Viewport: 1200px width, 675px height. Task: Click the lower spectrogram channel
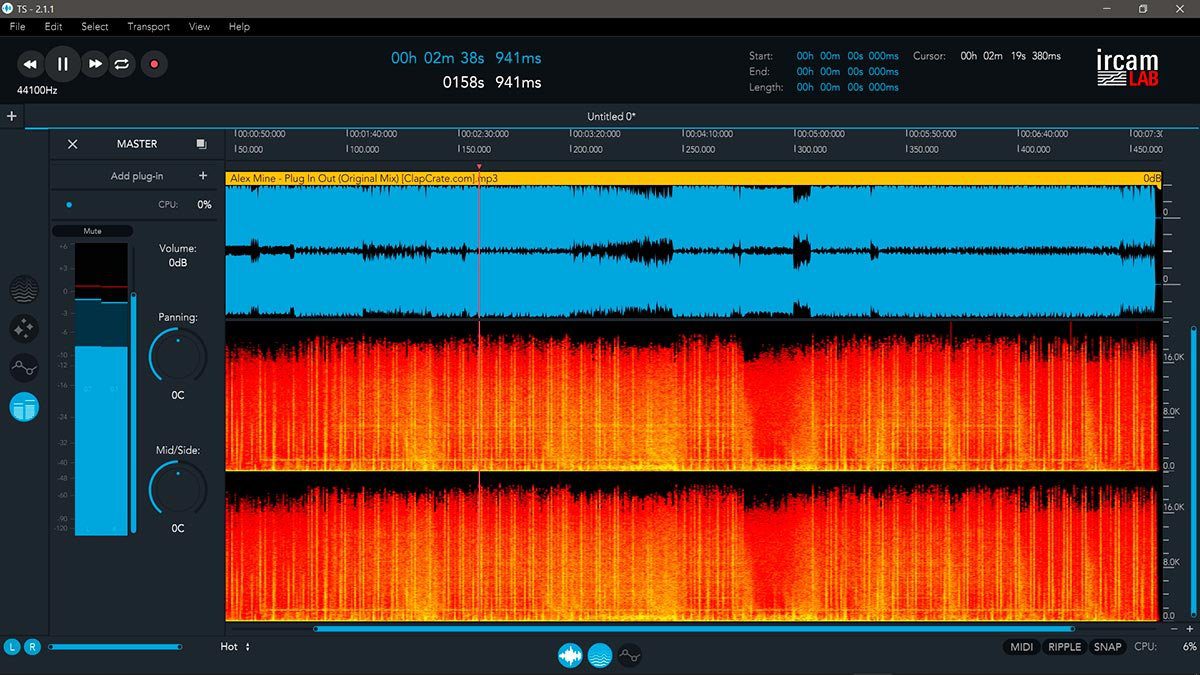(692, 546)
